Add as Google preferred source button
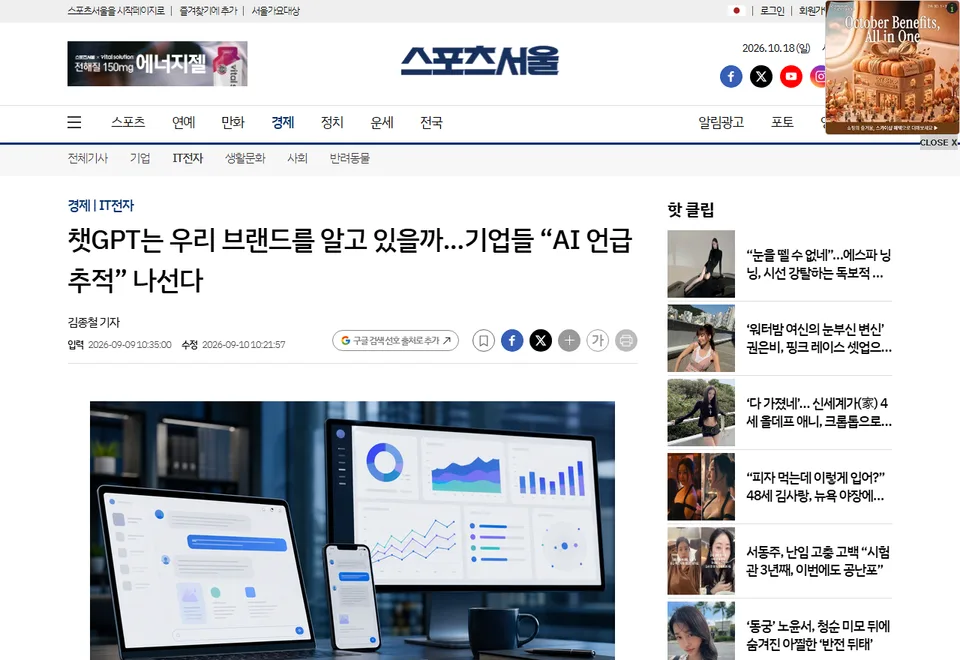The height and width of the screenshot is (660, 960). pos(396,340)
